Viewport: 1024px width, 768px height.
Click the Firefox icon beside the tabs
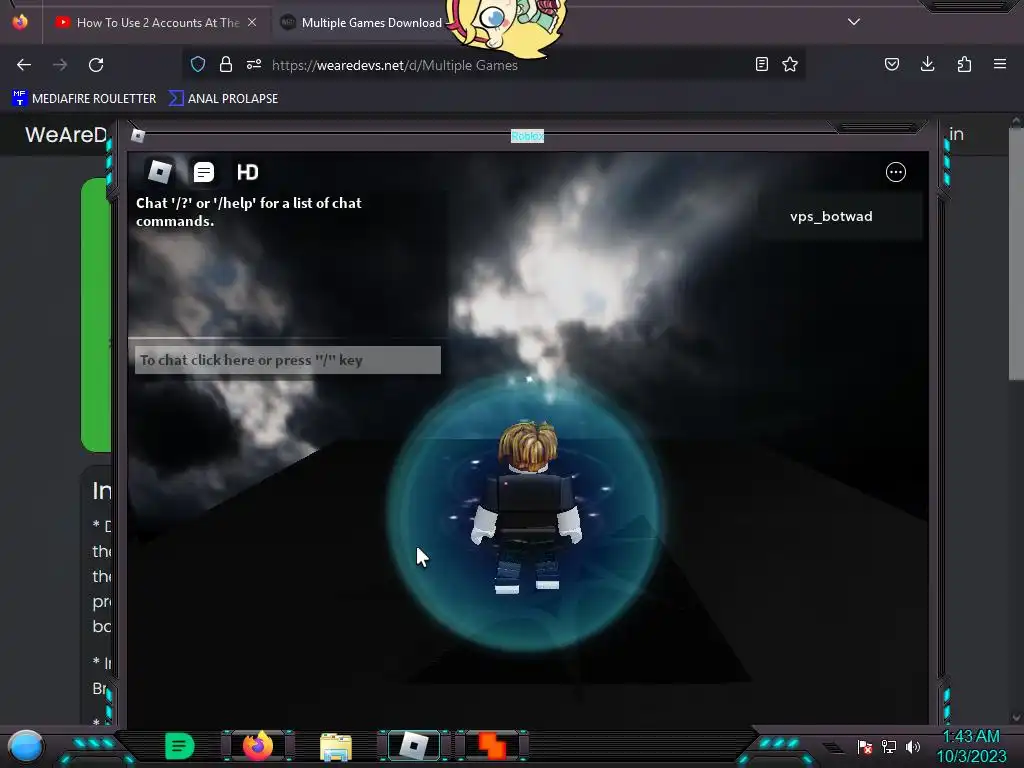point(20,22)
